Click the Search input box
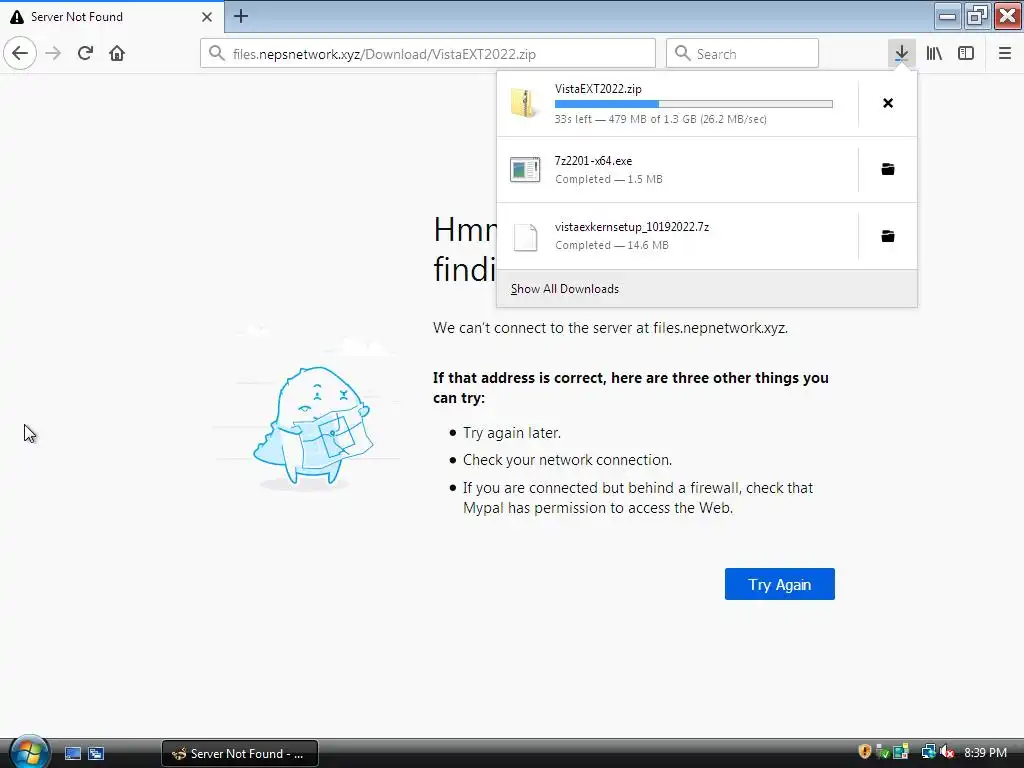This screenshot has width=1024, height=768. pyautogui.click(x=743, y=54)
